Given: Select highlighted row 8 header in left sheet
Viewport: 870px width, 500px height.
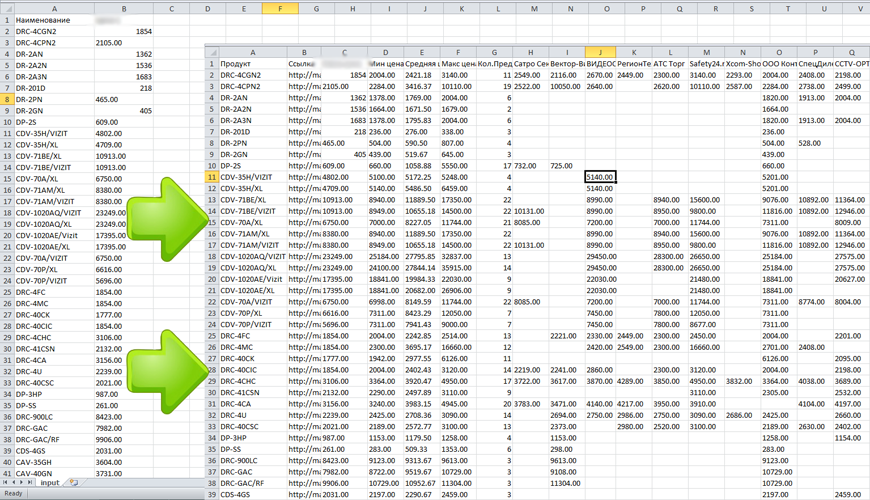Looking at the screenshot, I should (x=7, y=99).
